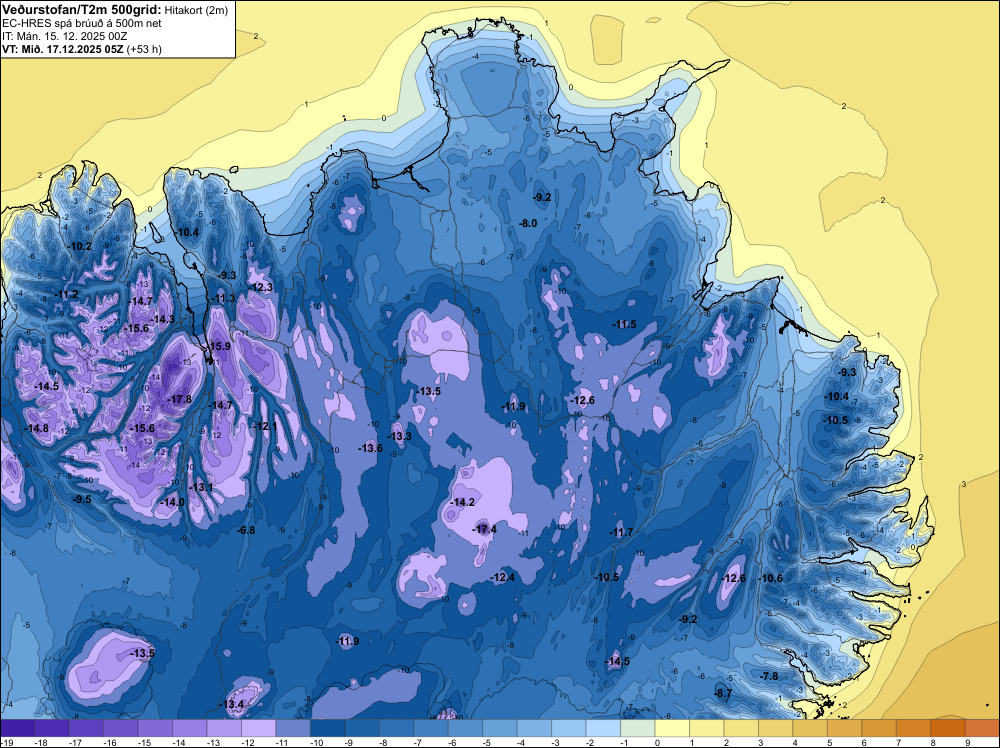Click the -11.5 temperature label
1000x748 pixels.
tap(624, 325)
